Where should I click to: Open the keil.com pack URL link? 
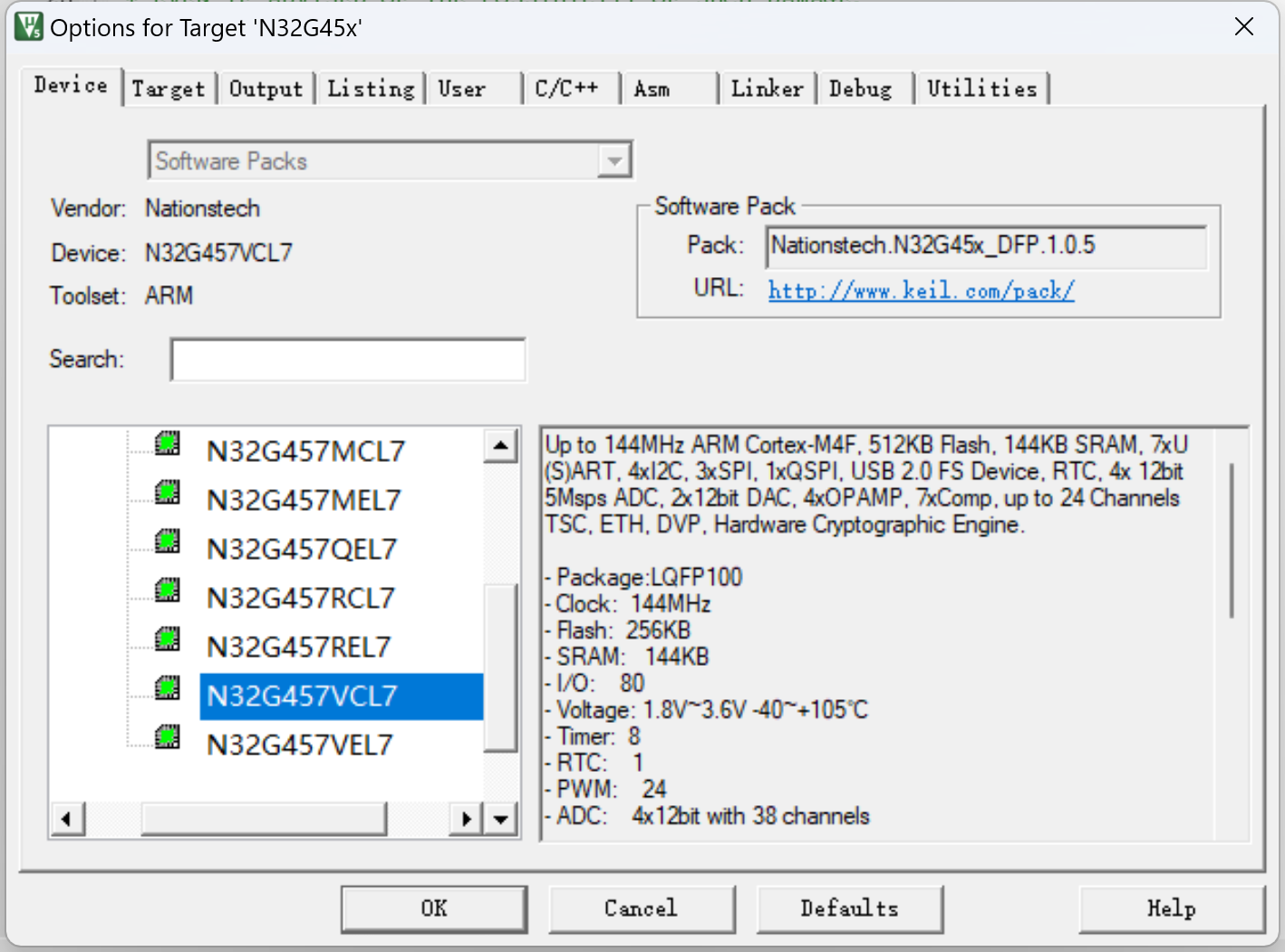click(x=922, y=291)
